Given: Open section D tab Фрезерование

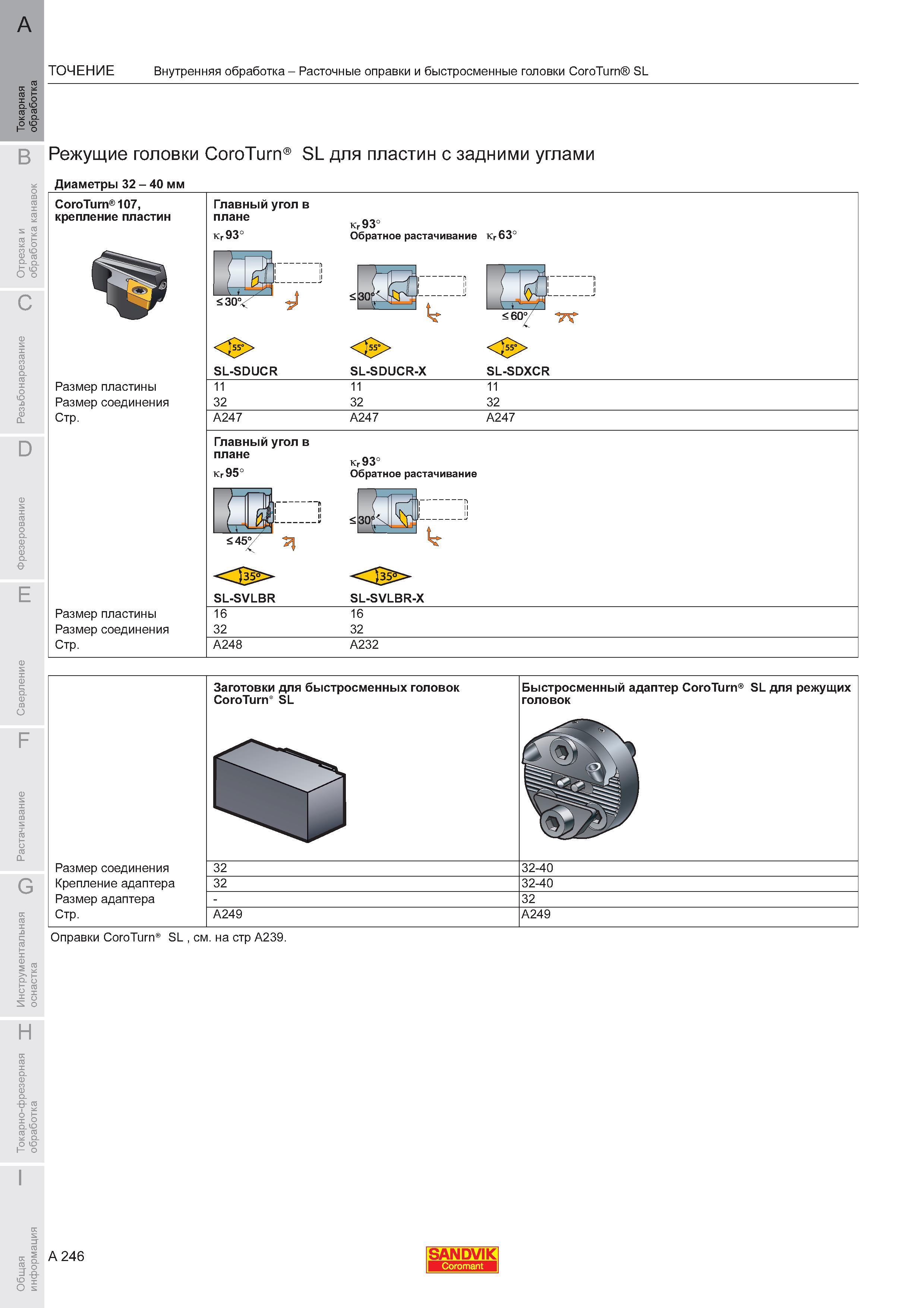Looking at the screenshot, I should pyautogui.click(x=22, y=508).
